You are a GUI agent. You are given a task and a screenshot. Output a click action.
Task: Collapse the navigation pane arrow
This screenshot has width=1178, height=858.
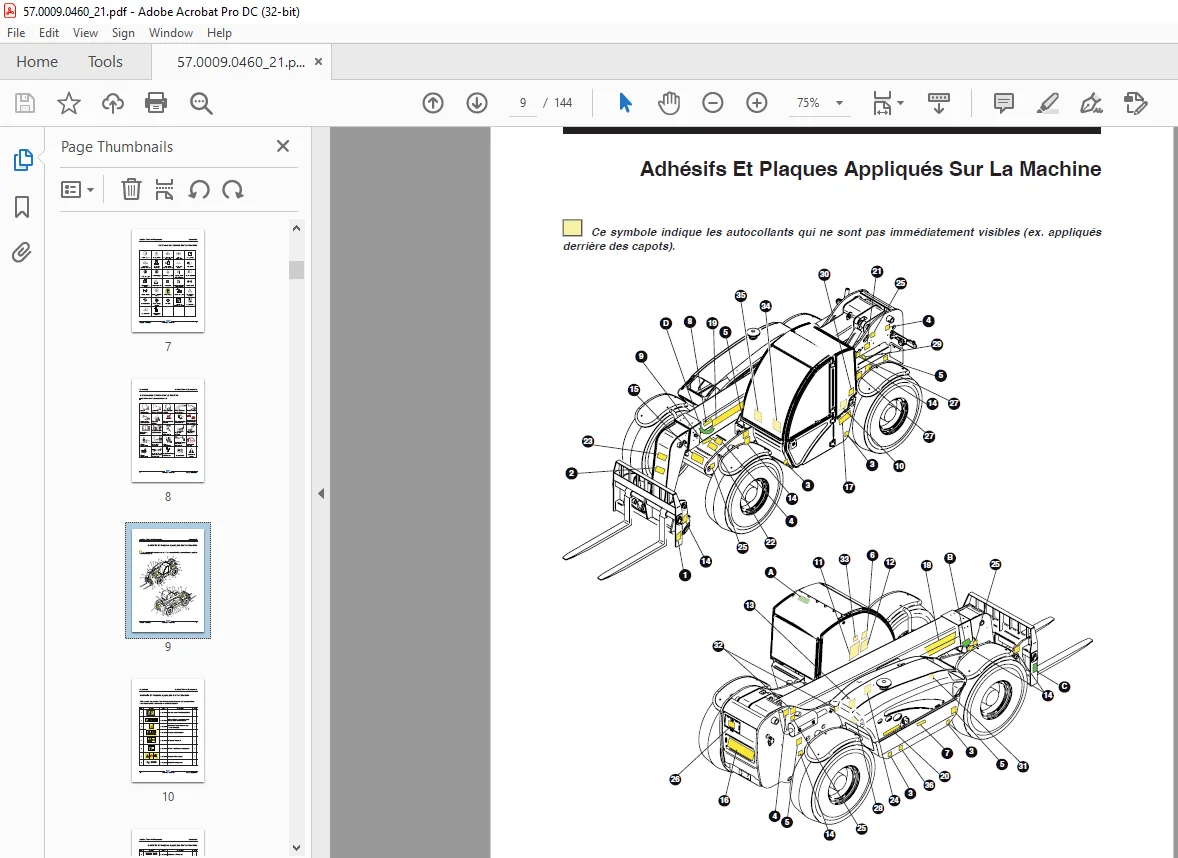coord(321,494)
